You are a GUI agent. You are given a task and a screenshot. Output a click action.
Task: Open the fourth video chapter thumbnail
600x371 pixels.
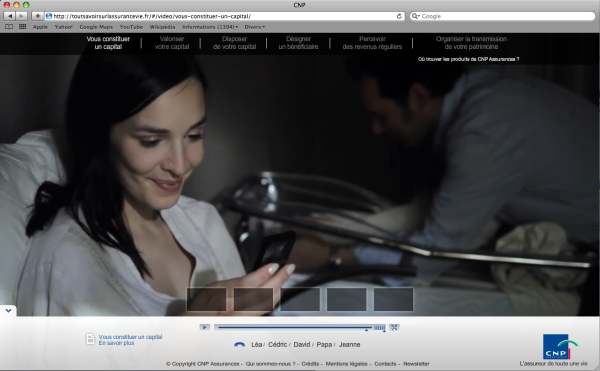[347, 299]
